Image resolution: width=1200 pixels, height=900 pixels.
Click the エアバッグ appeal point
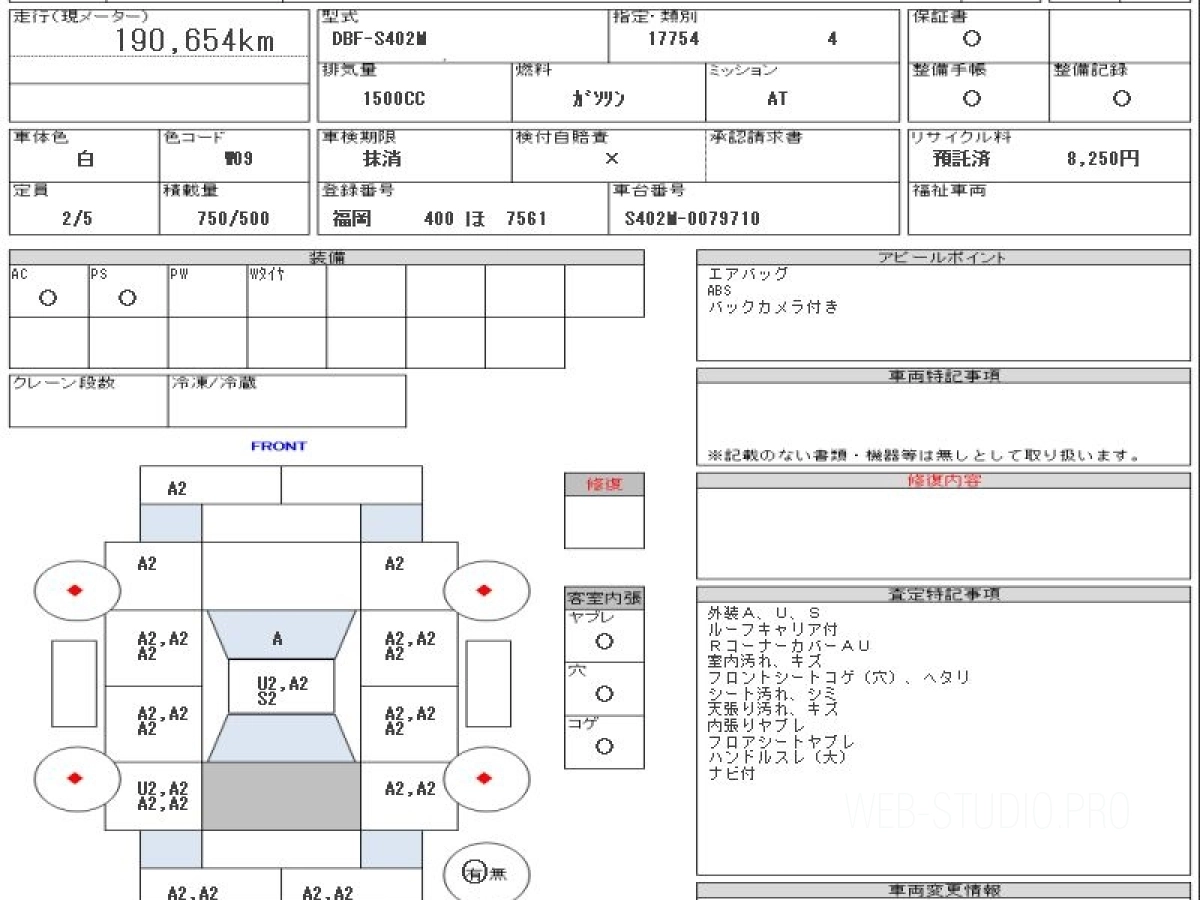[748, 273]
